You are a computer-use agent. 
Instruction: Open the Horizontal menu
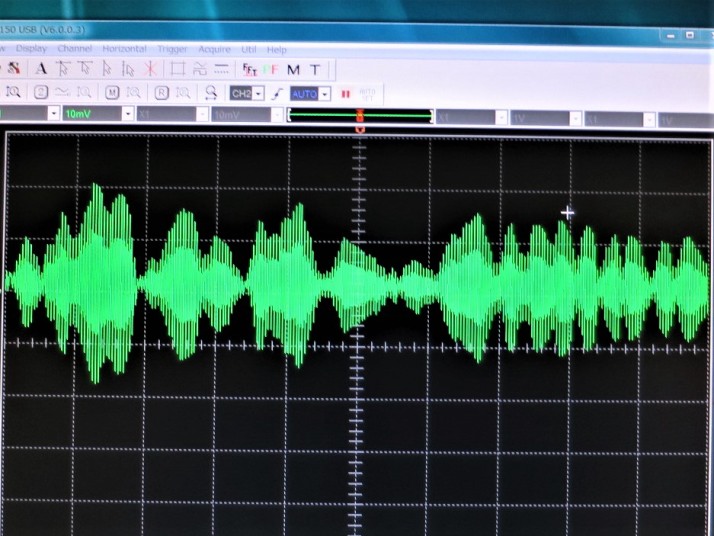click(124, 48)
